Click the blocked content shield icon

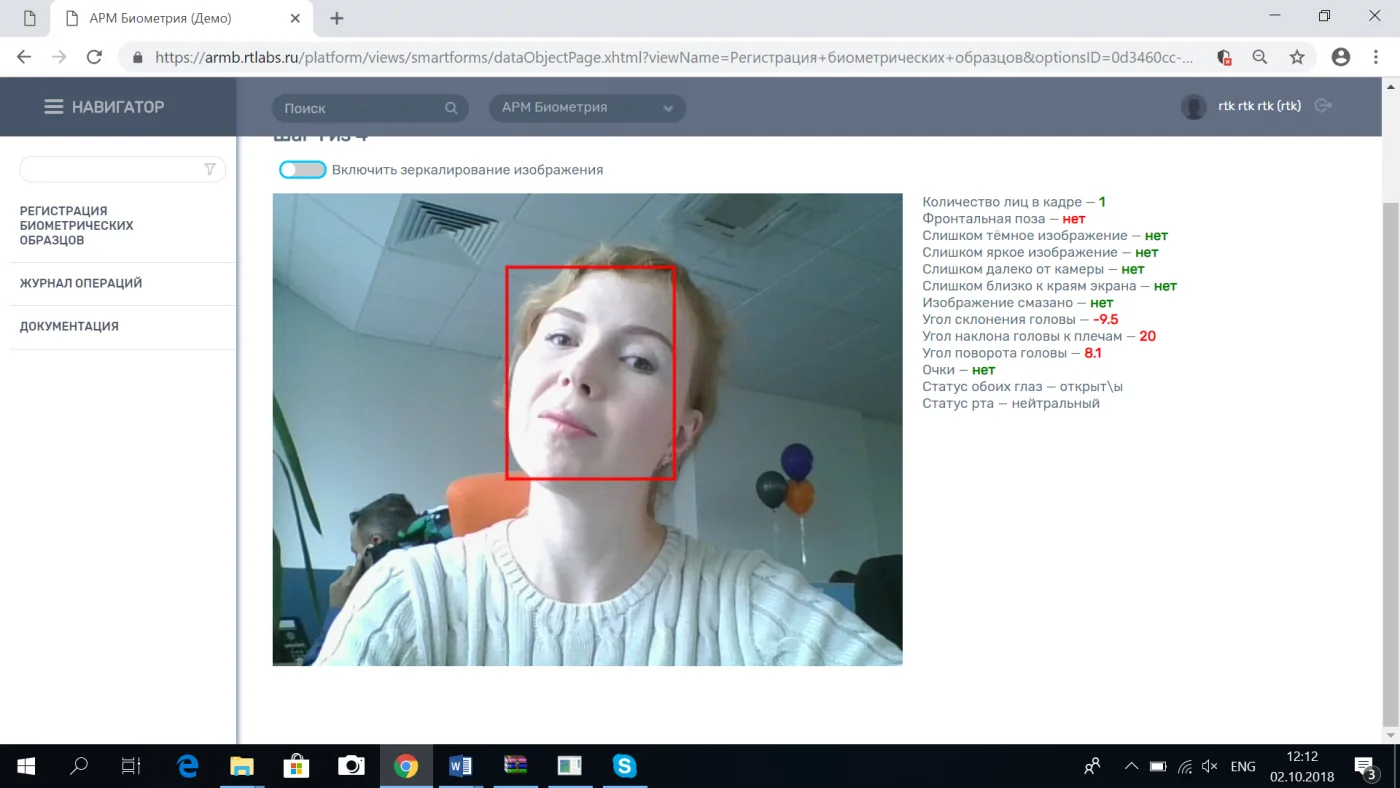tap(1224, 58)
